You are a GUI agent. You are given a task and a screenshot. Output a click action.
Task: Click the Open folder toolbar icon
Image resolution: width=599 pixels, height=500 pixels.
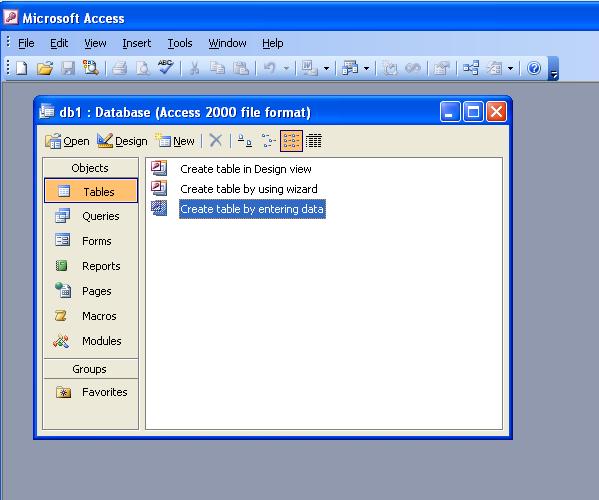tap(45, 68)
